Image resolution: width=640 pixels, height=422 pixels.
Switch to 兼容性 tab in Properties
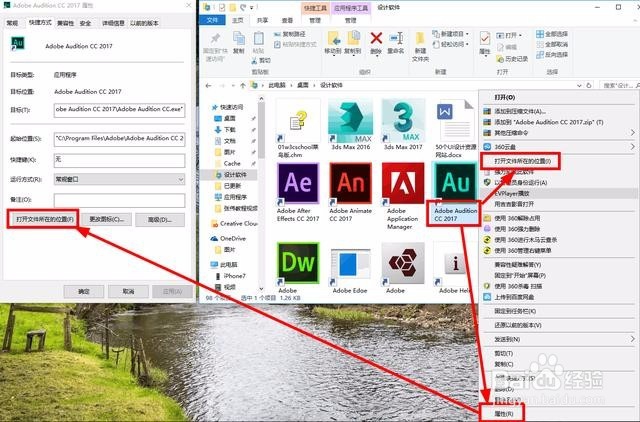pos(65,23)
